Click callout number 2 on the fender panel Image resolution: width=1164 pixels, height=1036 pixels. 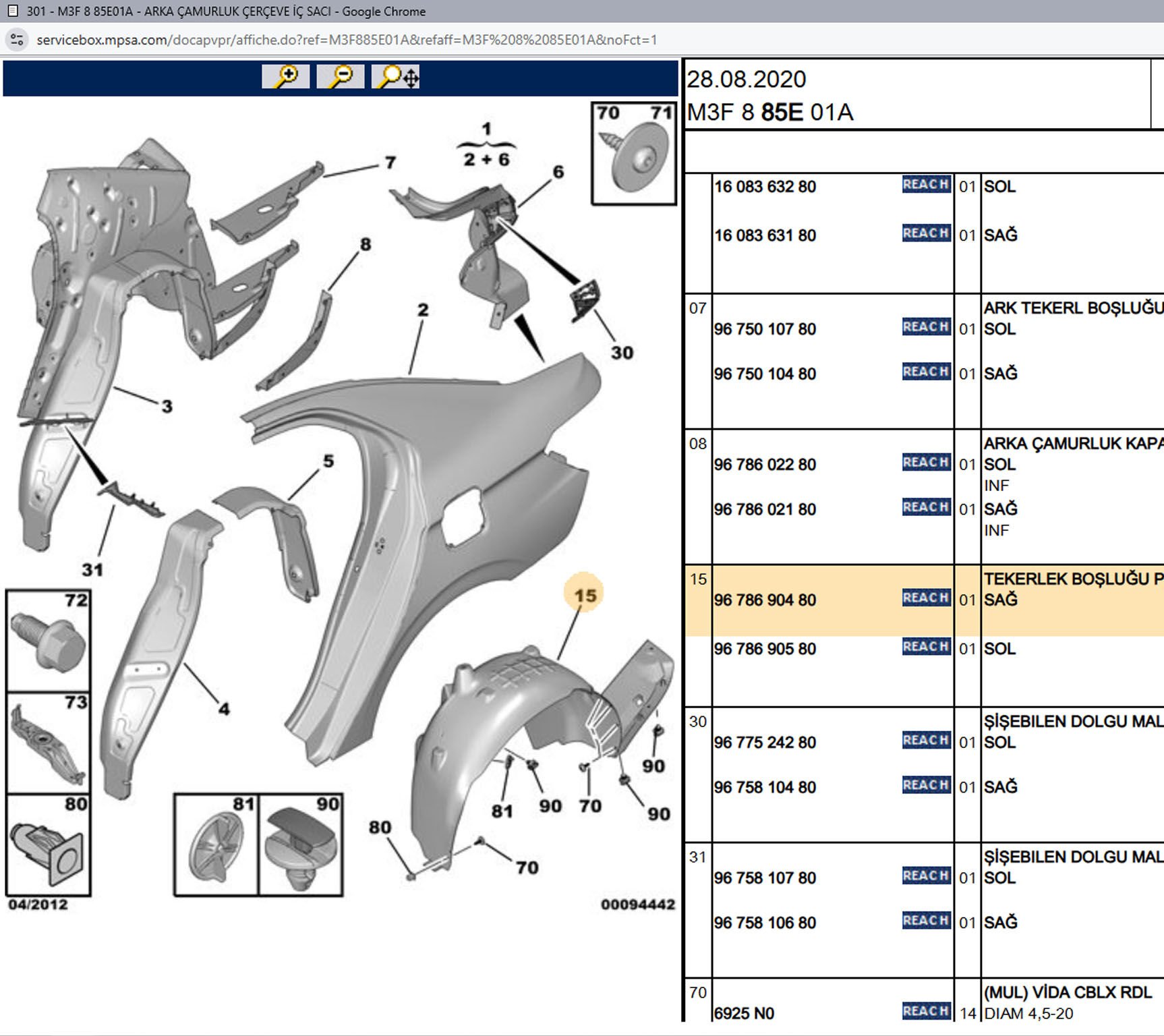click(x=423, y=310)
